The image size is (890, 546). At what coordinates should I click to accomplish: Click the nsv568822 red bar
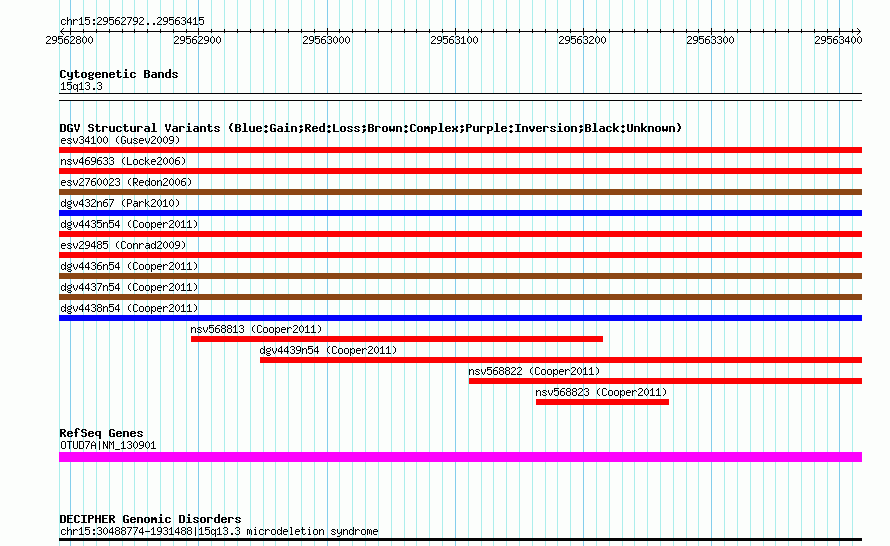click(665, 381)
